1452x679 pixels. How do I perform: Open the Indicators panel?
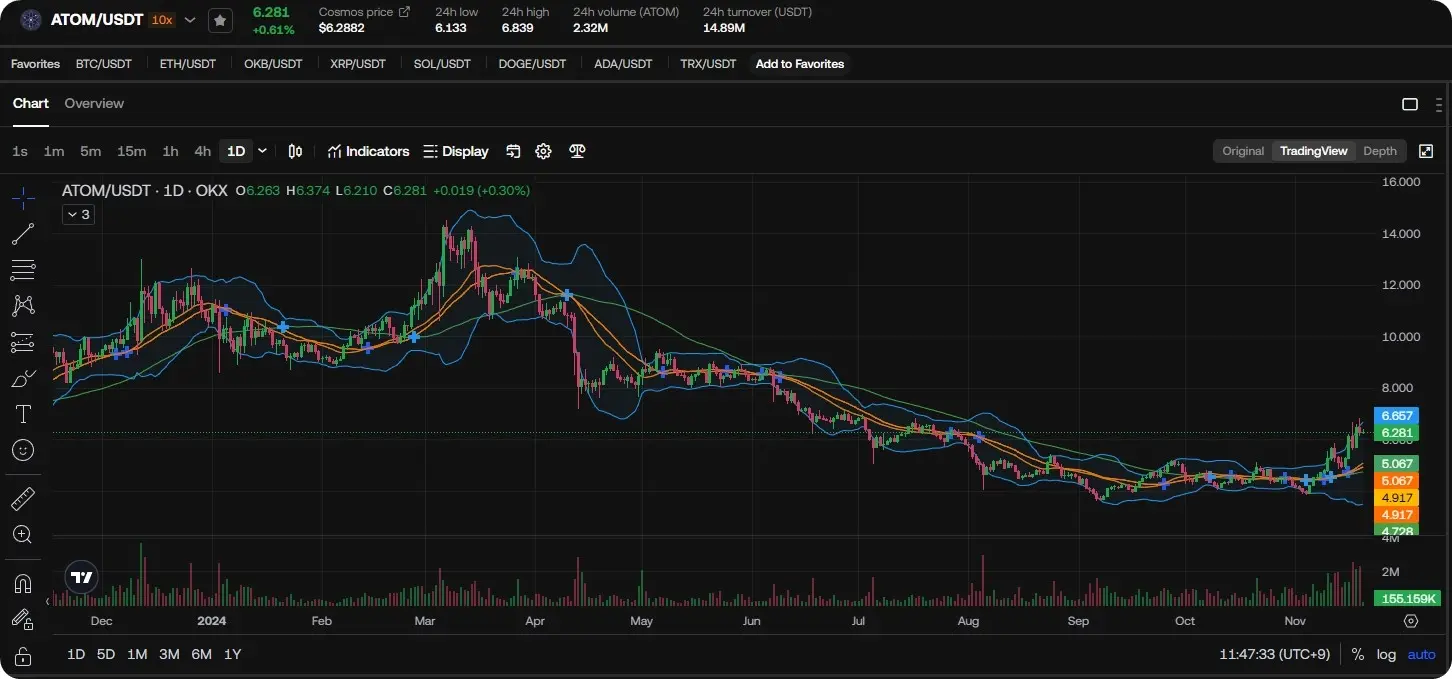coord(368,151)
